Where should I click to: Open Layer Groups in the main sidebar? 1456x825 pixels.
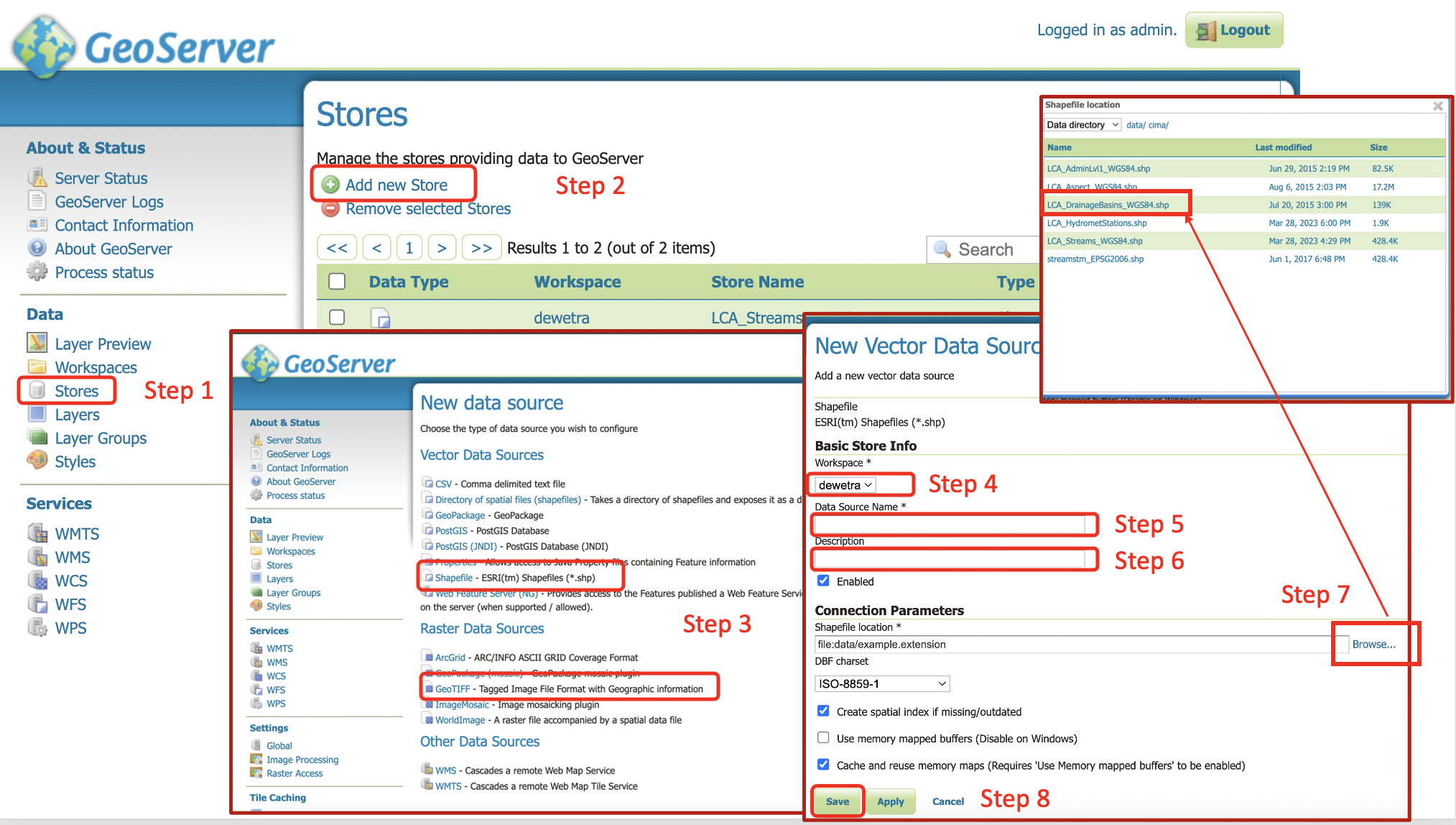[x=101, y=438]
